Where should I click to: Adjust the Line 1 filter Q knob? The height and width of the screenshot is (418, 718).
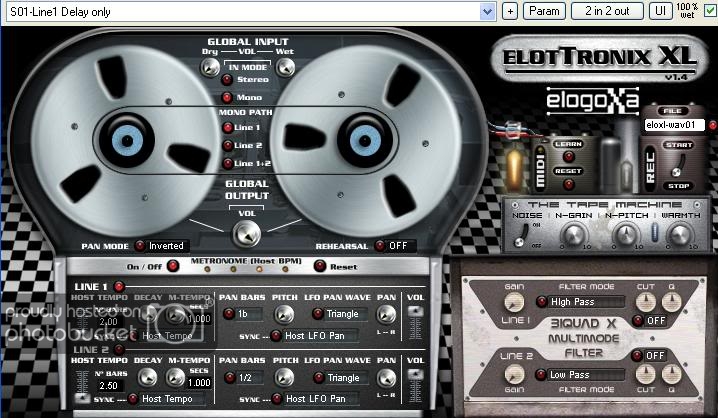point(672,302)
